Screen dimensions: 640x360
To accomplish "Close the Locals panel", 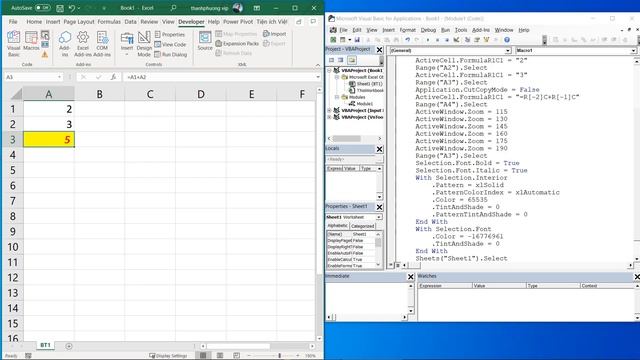I will (379, 149).
